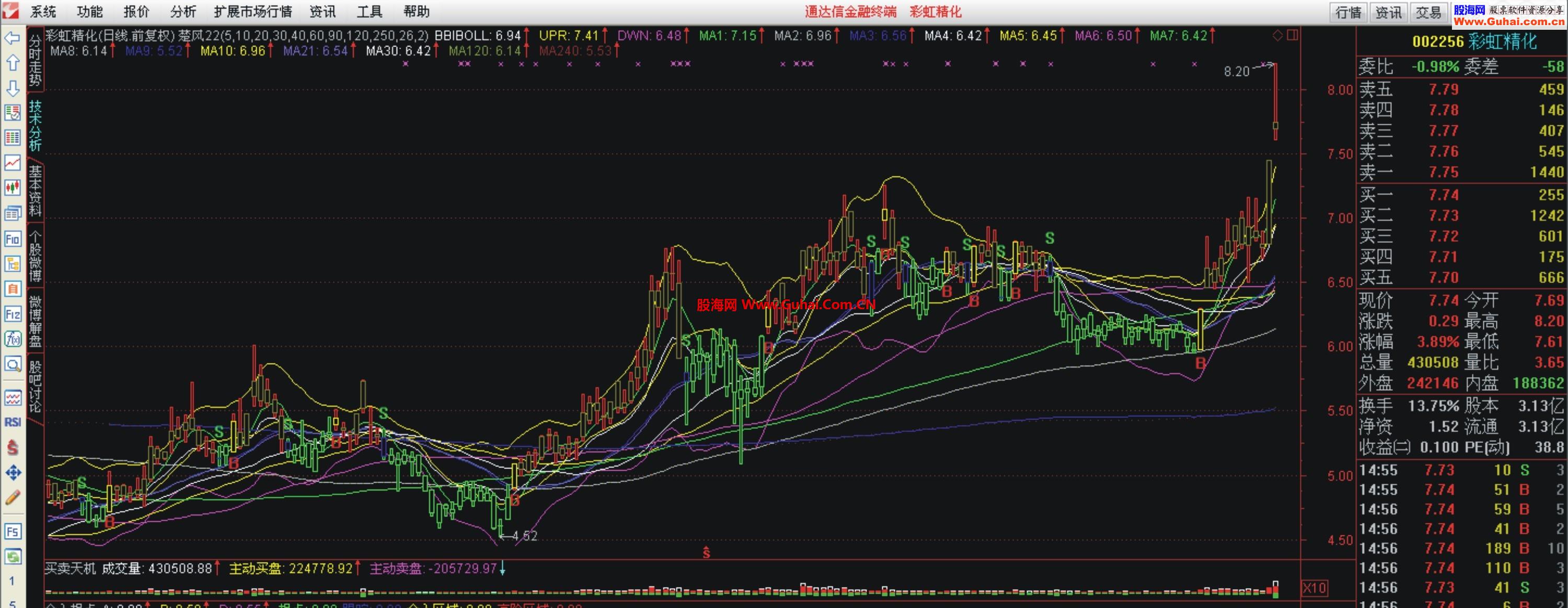Click the BBIBOLL: 6.94 indicator label
This screenshot has width=1568, height=608.
(478, 36)
